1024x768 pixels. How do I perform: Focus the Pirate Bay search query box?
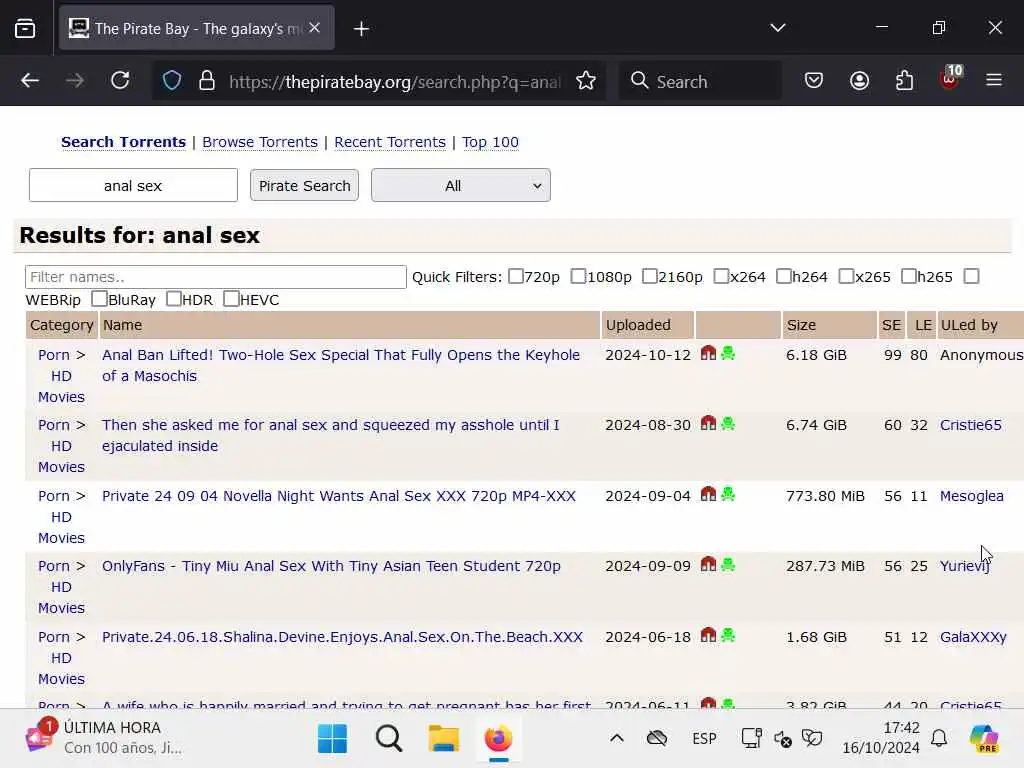pos(133,185)
